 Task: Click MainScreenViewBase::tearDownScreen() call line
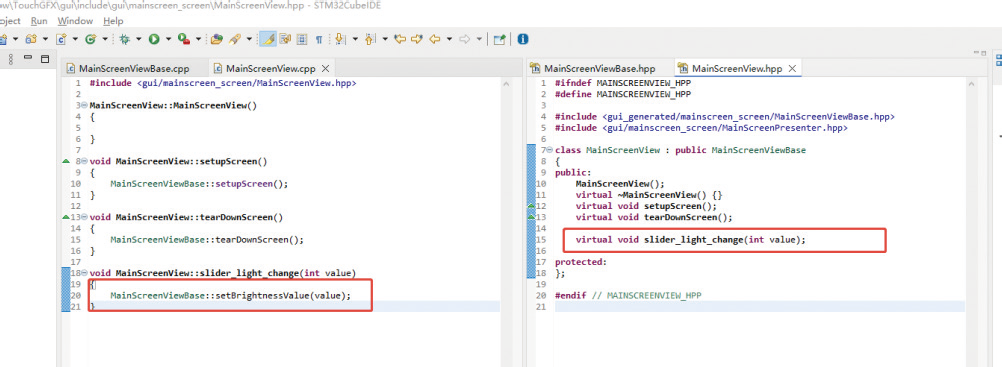click(x=206, y=240)
